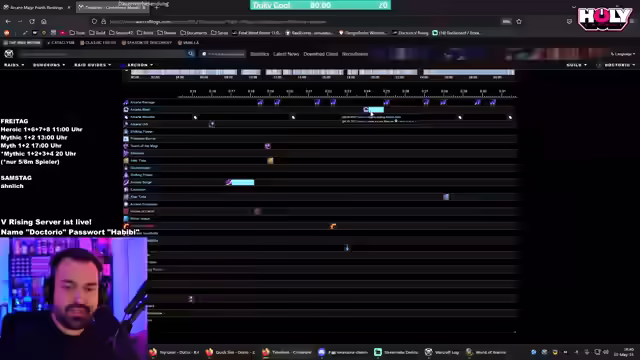
Task: Open the Gold bookmarks folder
Action: pos(97,33)
